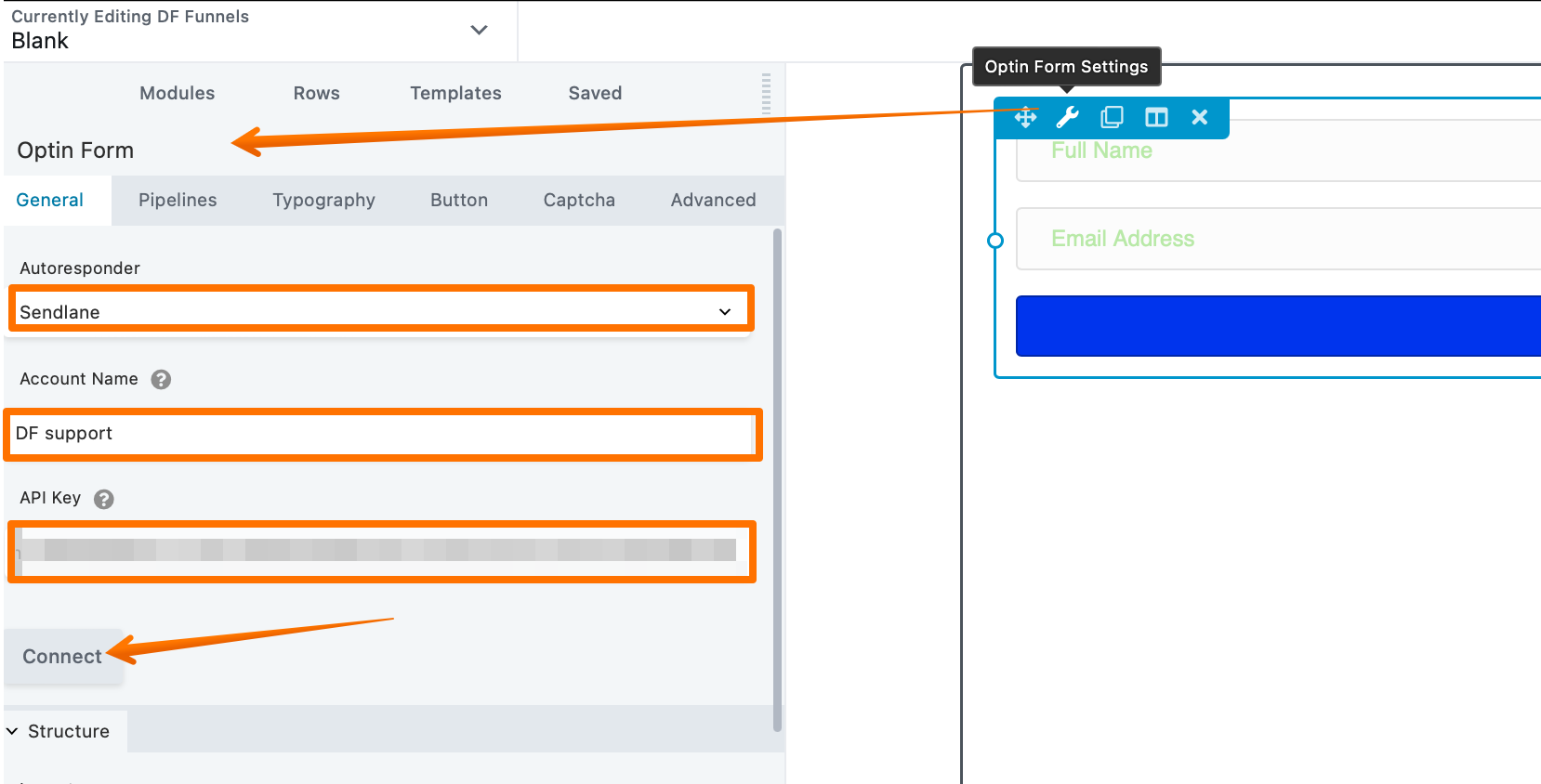The width and height of the screenshot is (1541, 784).
Task: Click help icon next to Account Name
Action: click(x=161, y=379)
